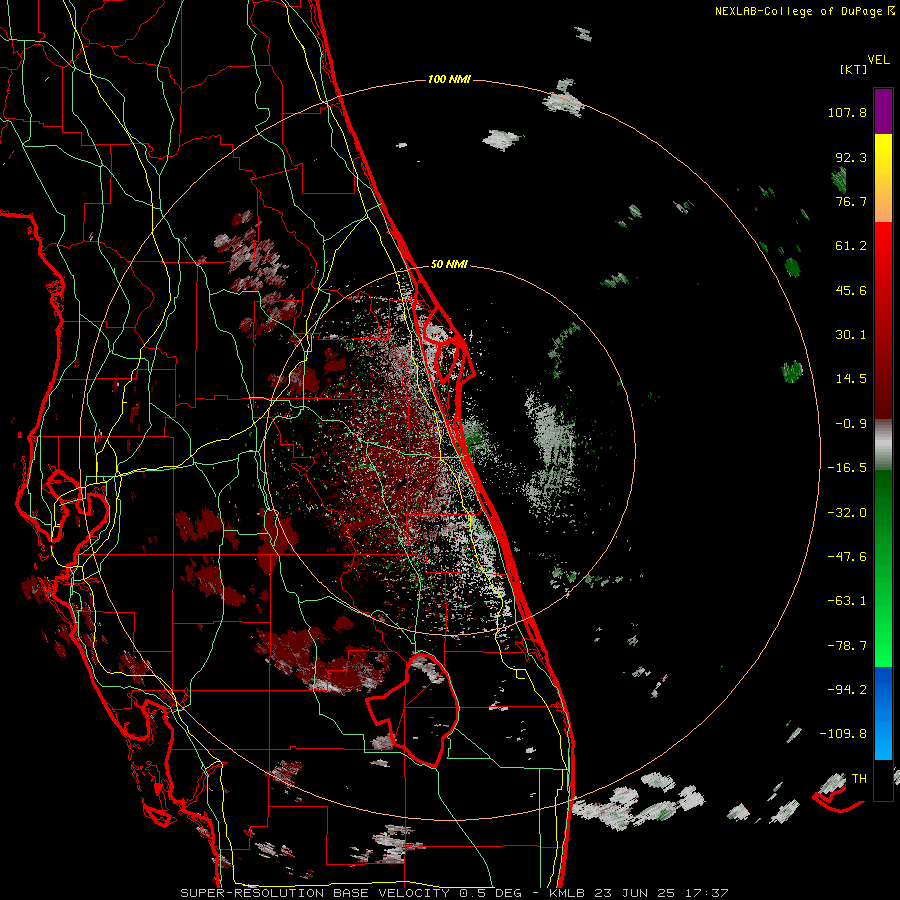
Task: Click the Super-Resolution Base Velocity caption
Action: (x=454, y=893)
